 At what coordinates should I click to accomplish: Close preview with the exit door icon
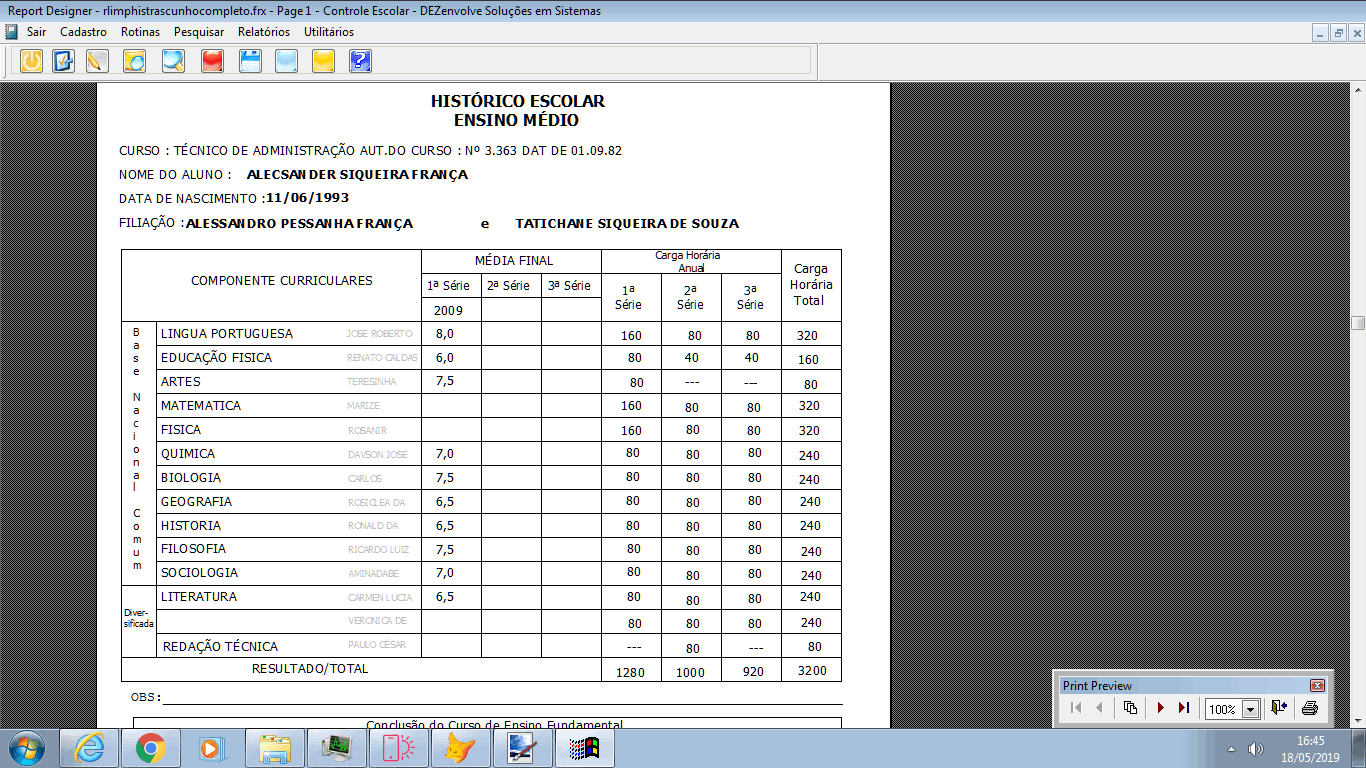tap(1279, 708)
